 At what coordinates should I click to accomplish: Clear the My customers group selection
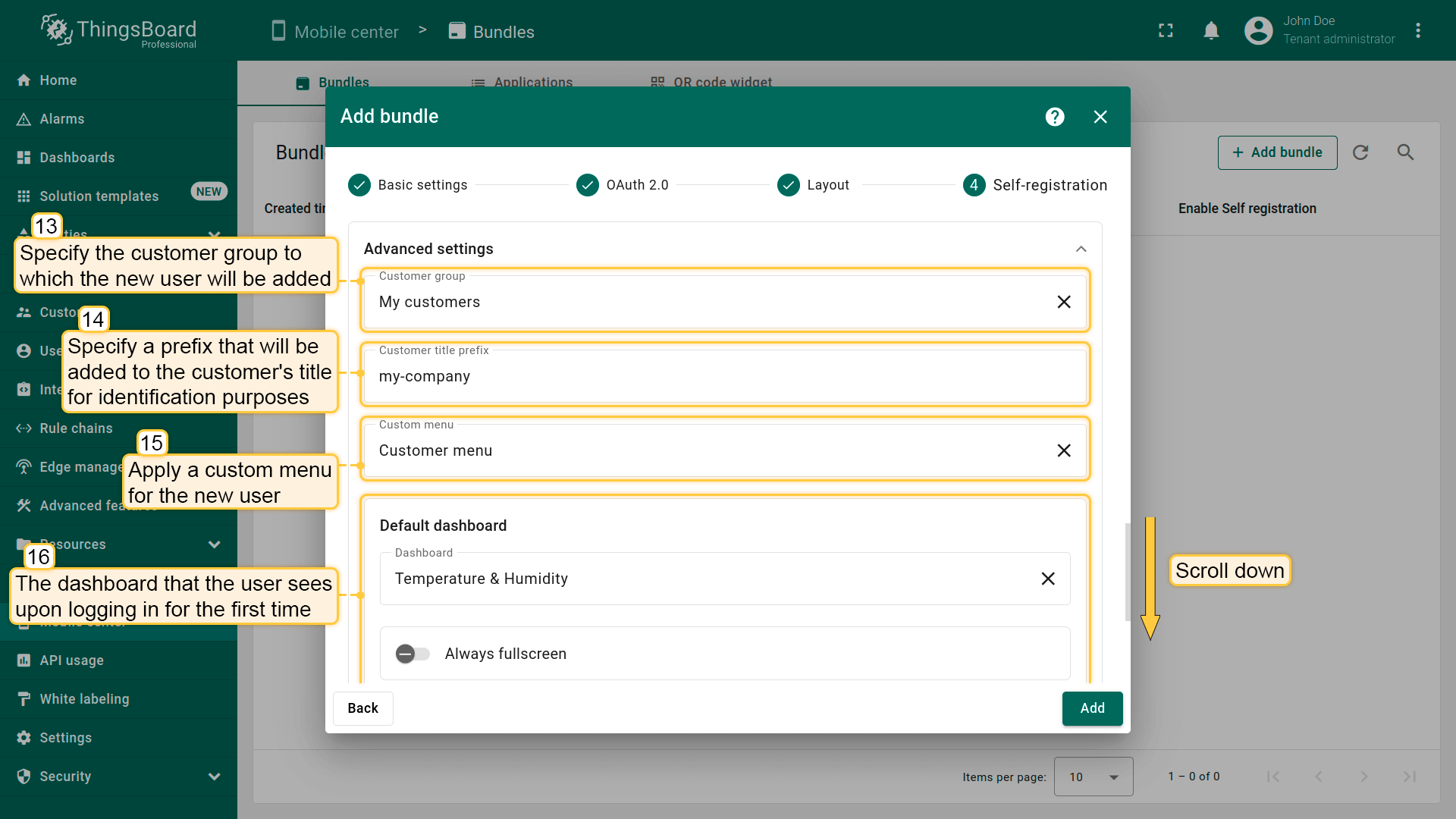(1064, 302)
